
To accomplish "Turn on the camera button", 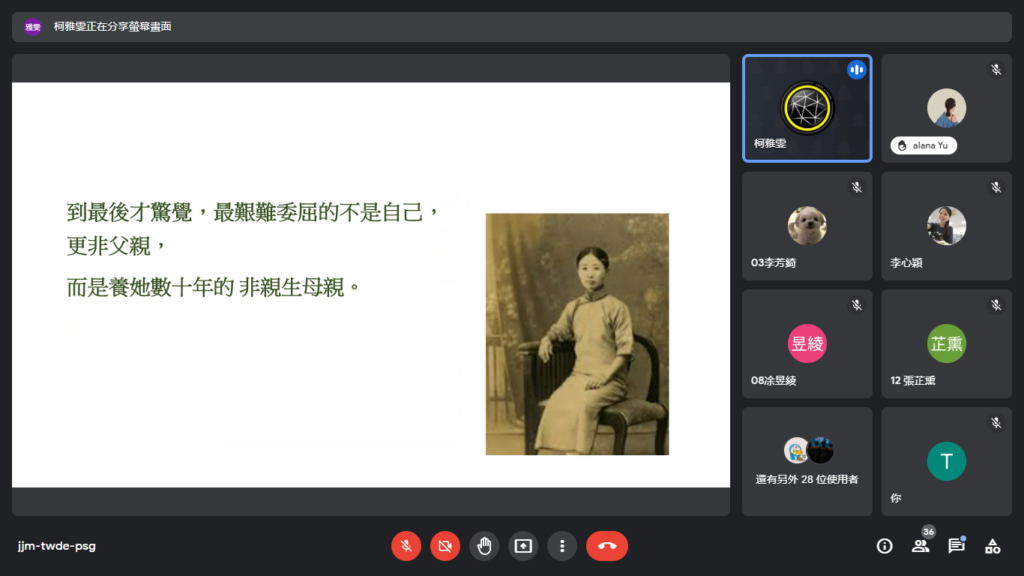I will tap(445, 546).
